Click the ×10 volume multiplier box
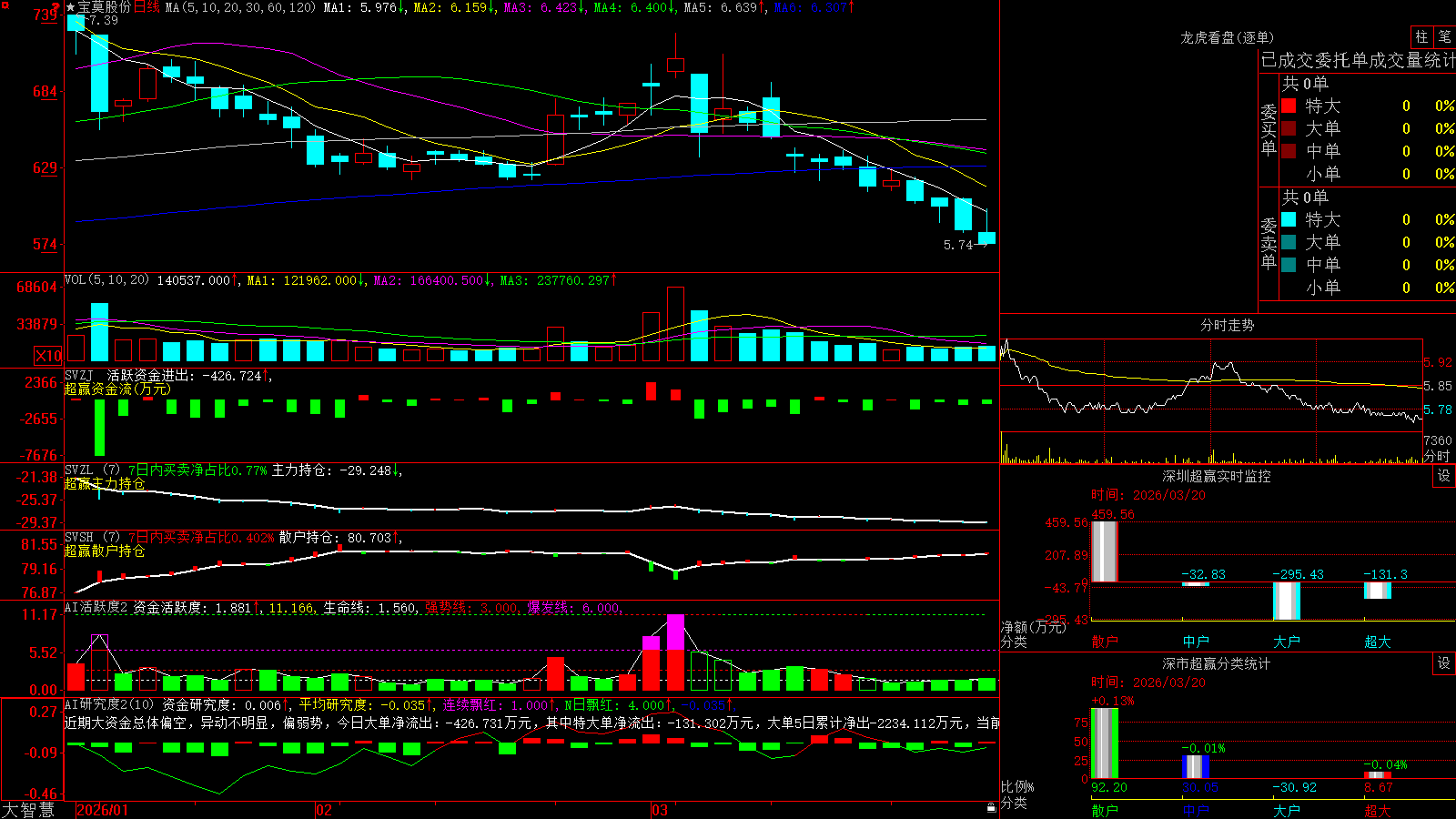This screenshot has width=1456, height=819. pos(48,356)
